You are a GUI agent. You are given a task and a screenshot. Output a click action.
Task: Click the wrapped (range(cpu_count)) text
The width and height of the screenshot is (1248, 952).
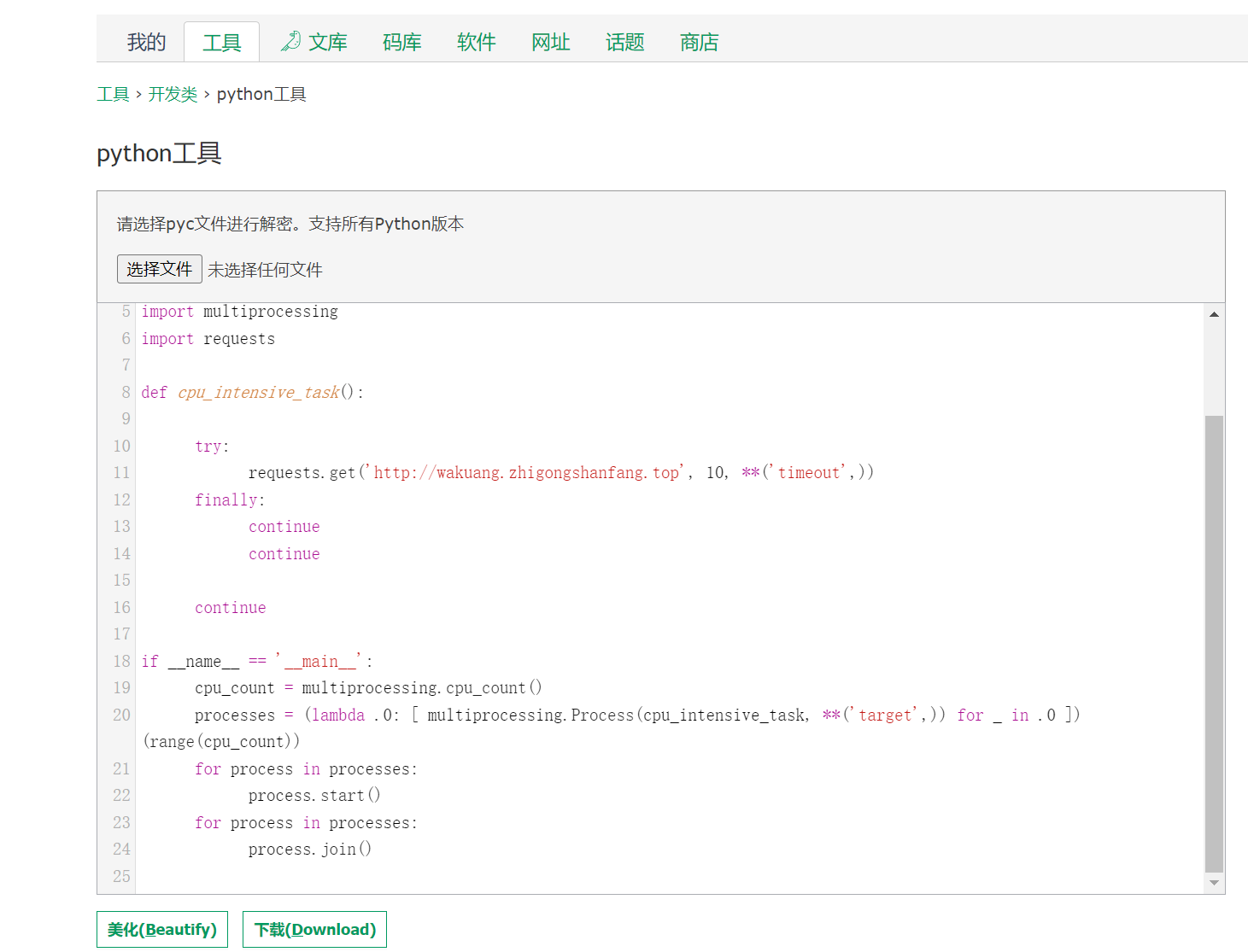221,742
